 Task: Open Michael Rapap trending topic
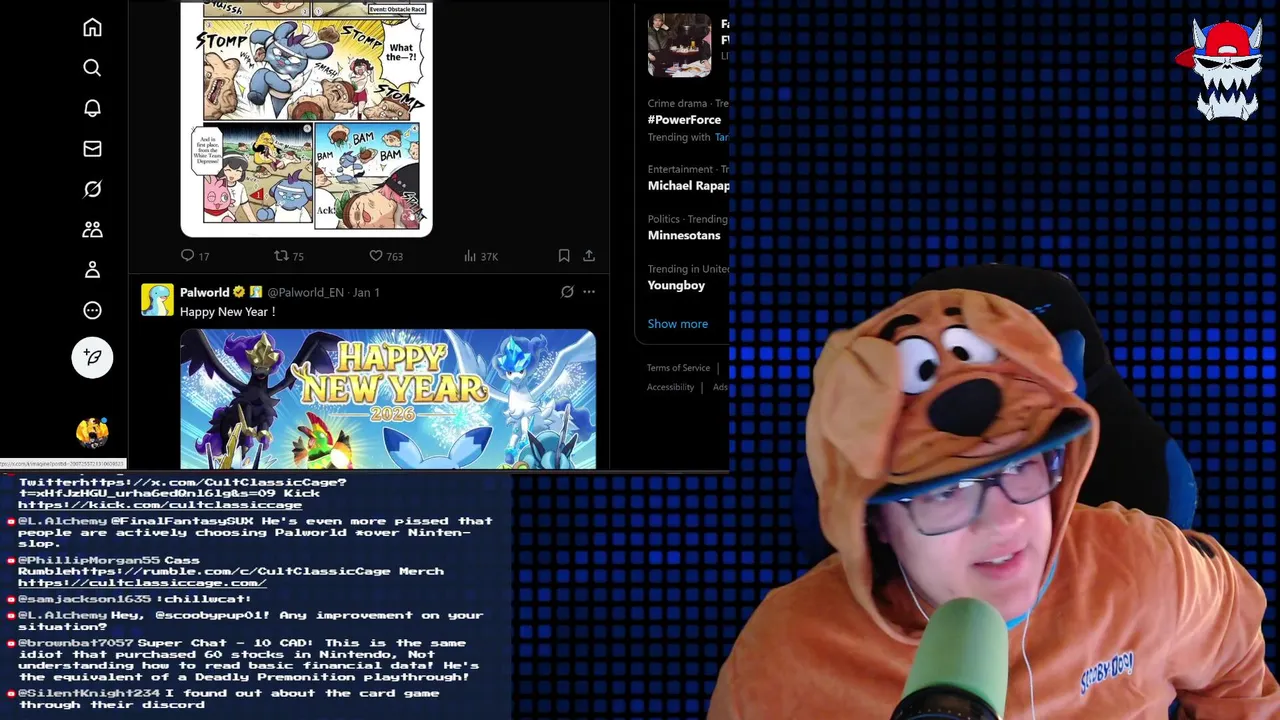688,185
